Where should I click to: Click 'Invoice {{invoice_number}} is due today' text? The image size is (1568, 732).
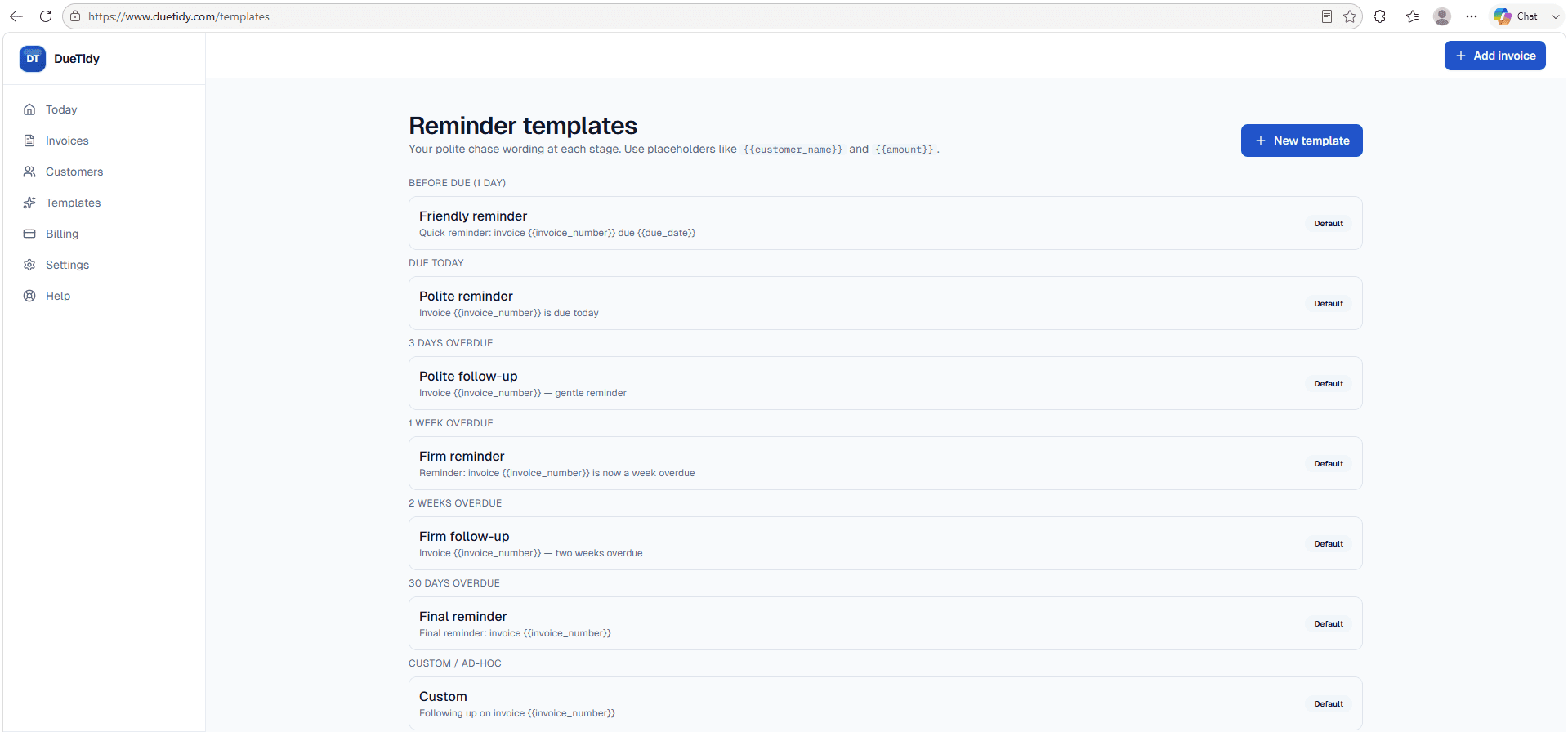click(x=509, y=313)
